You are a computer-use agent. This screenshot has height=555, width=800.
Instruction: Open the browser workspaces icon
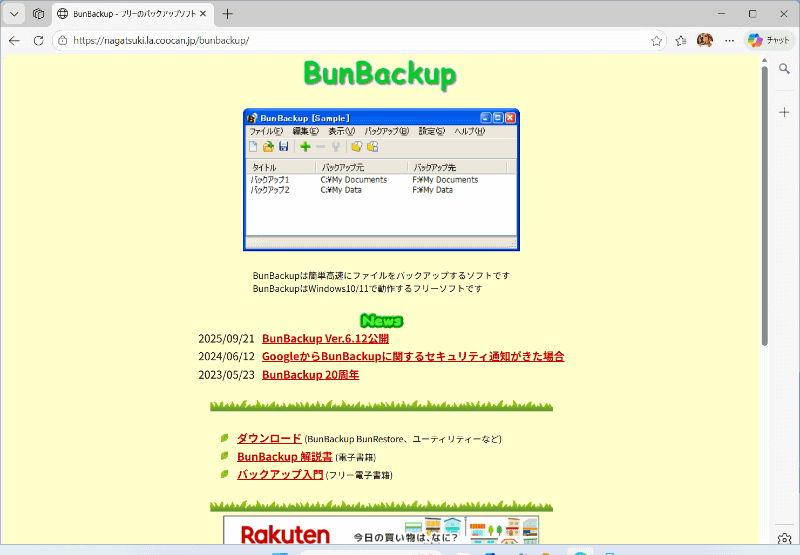38,14
